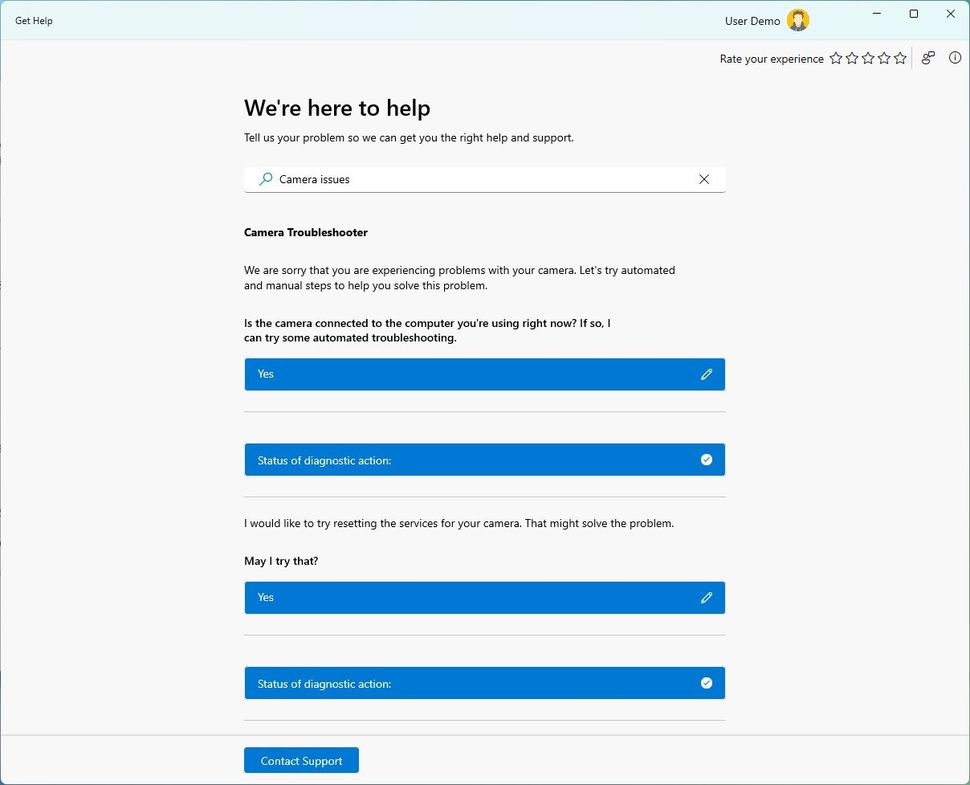Click the Get Help title in the titlebar
Viewport: 970px width, 785px height.
tap(33, 20)
